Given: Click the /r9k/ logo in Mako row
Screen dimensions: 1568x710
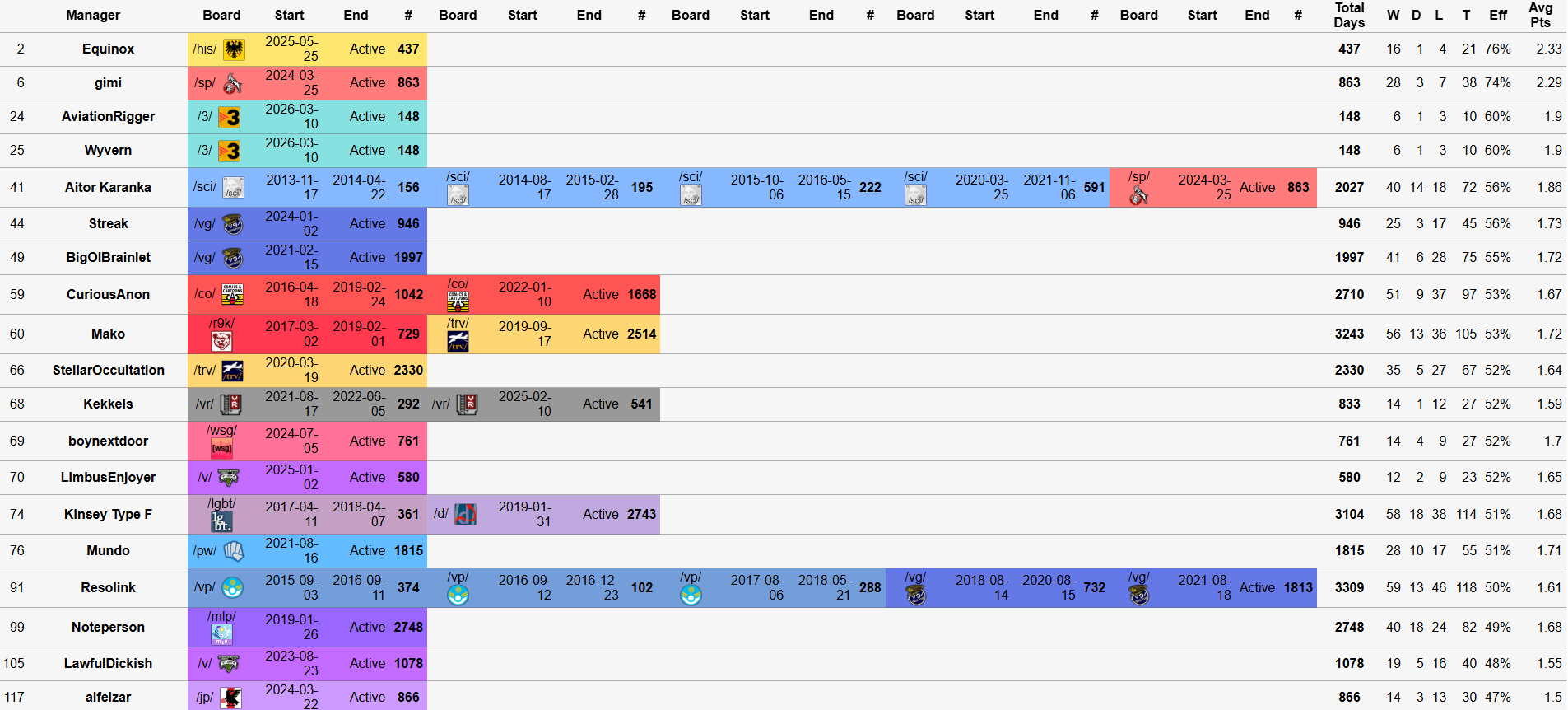Looking at the screenshot, I should (x=221, y=341).
